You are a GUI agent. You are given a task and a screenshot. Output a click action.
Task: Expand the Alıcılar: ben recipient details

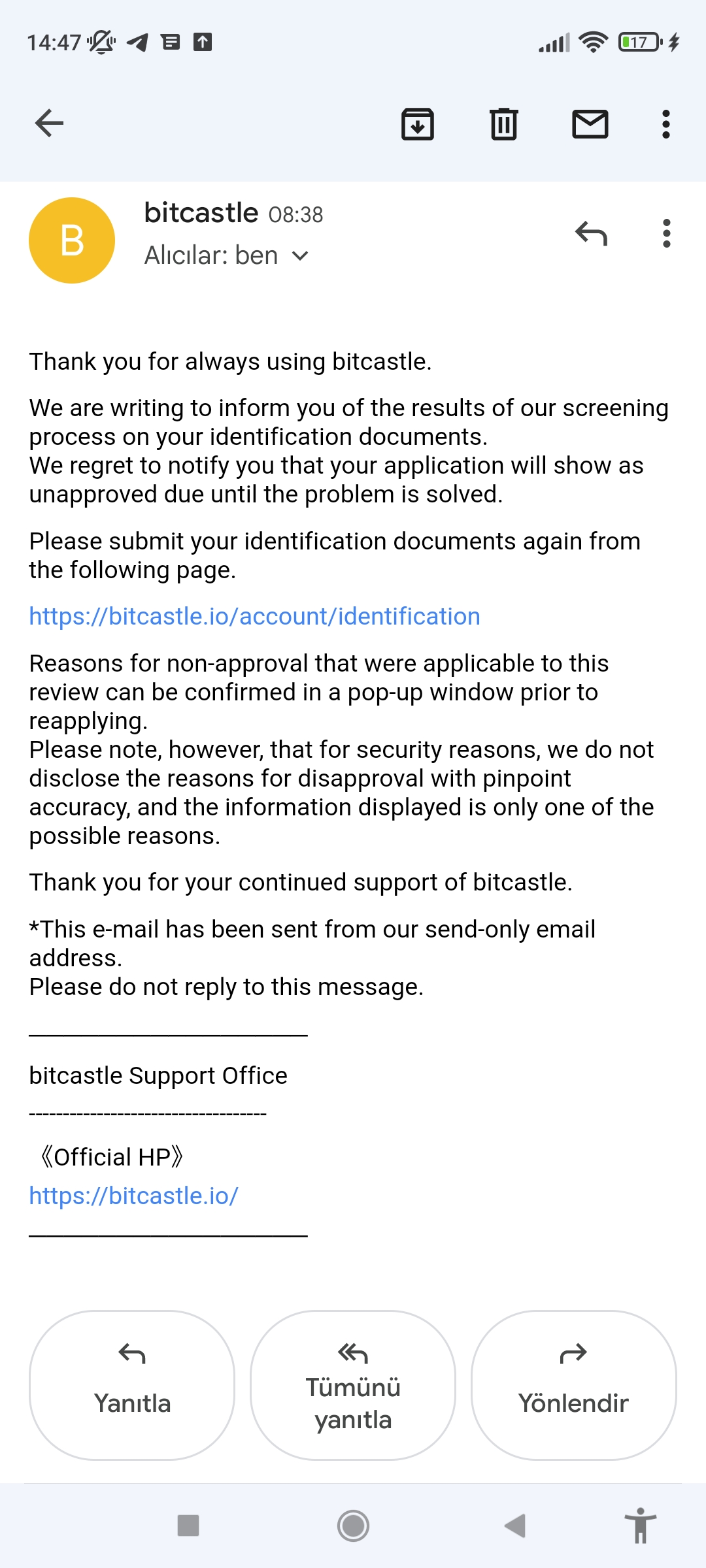coord(226,255)
